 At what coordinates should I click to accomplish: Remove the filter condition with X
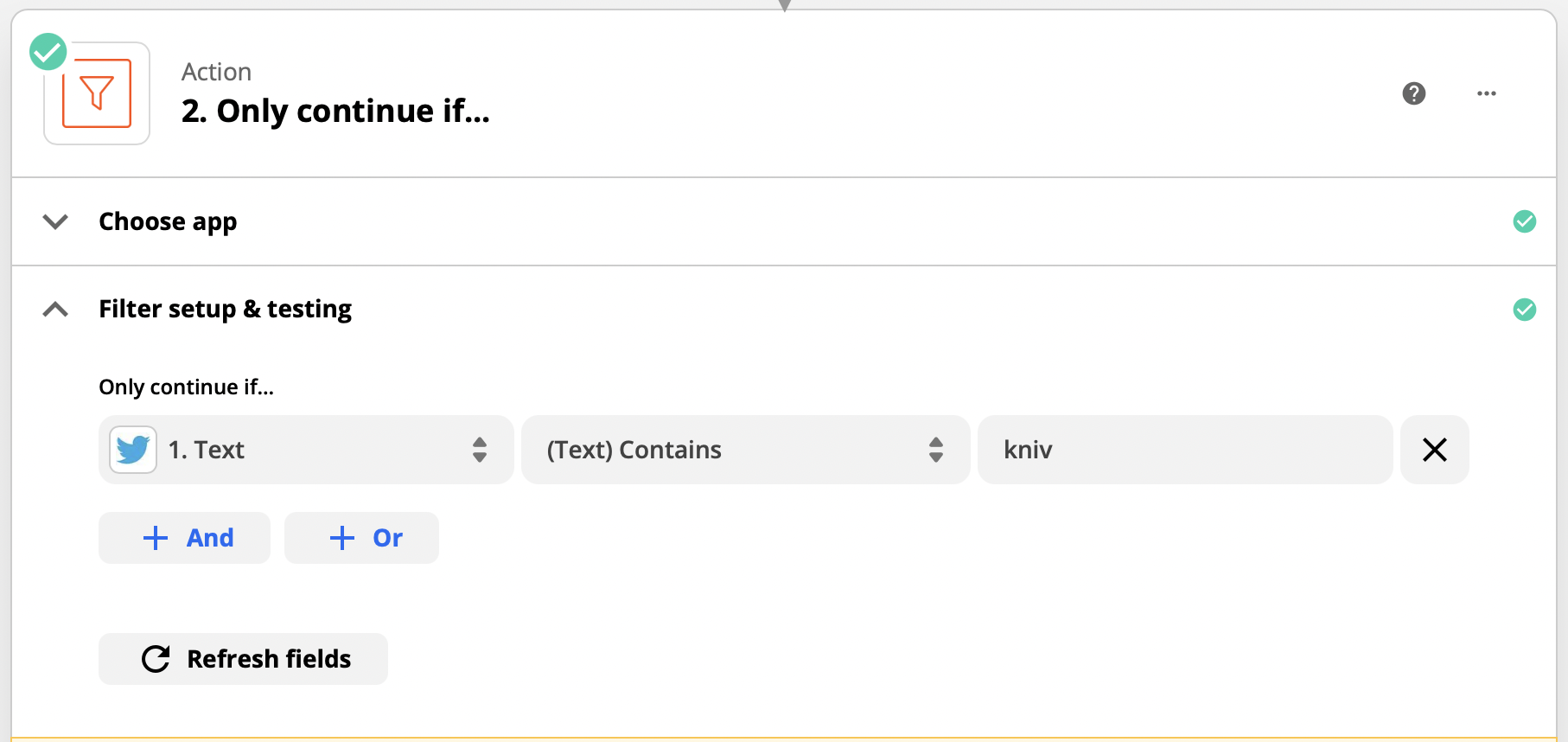tap(1435, 450)
